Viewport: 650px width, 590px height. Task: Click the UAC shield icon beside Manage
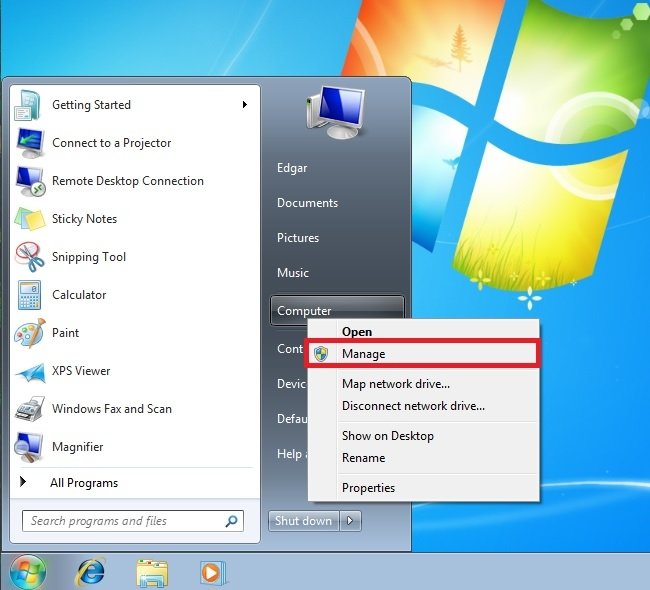(x=320, y=354)
